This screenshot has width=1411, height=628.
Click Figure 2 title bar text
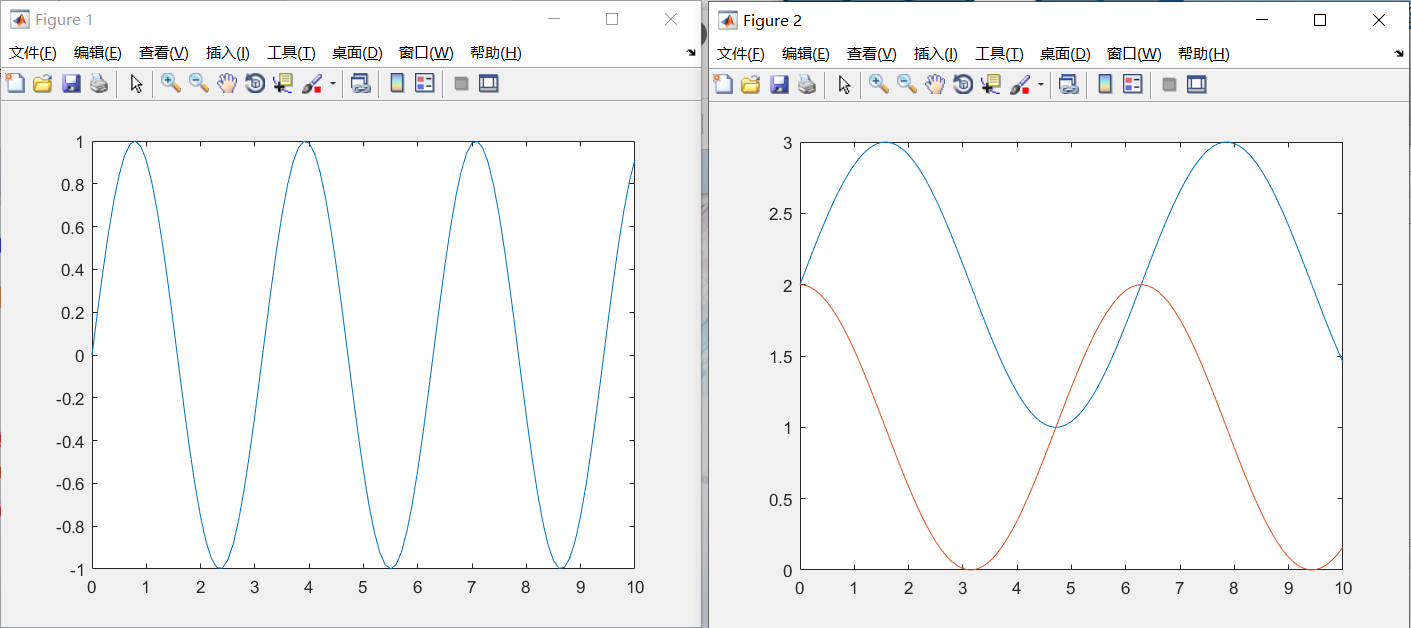[772, 21]
